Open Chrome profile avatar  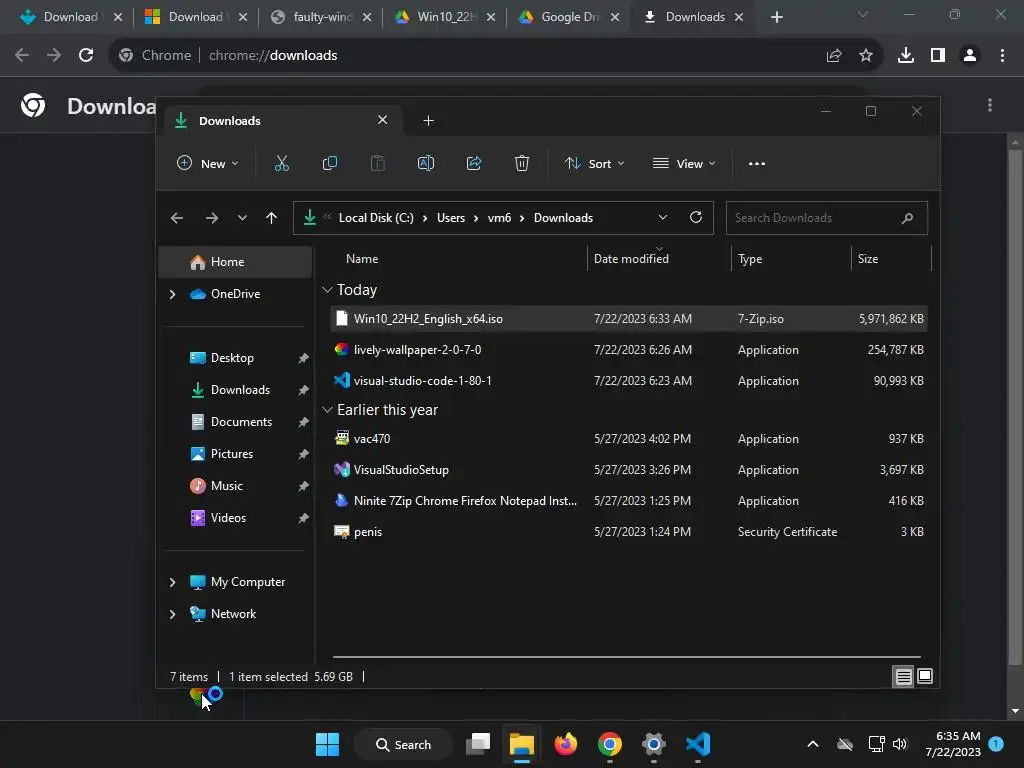tap(970, 56)
